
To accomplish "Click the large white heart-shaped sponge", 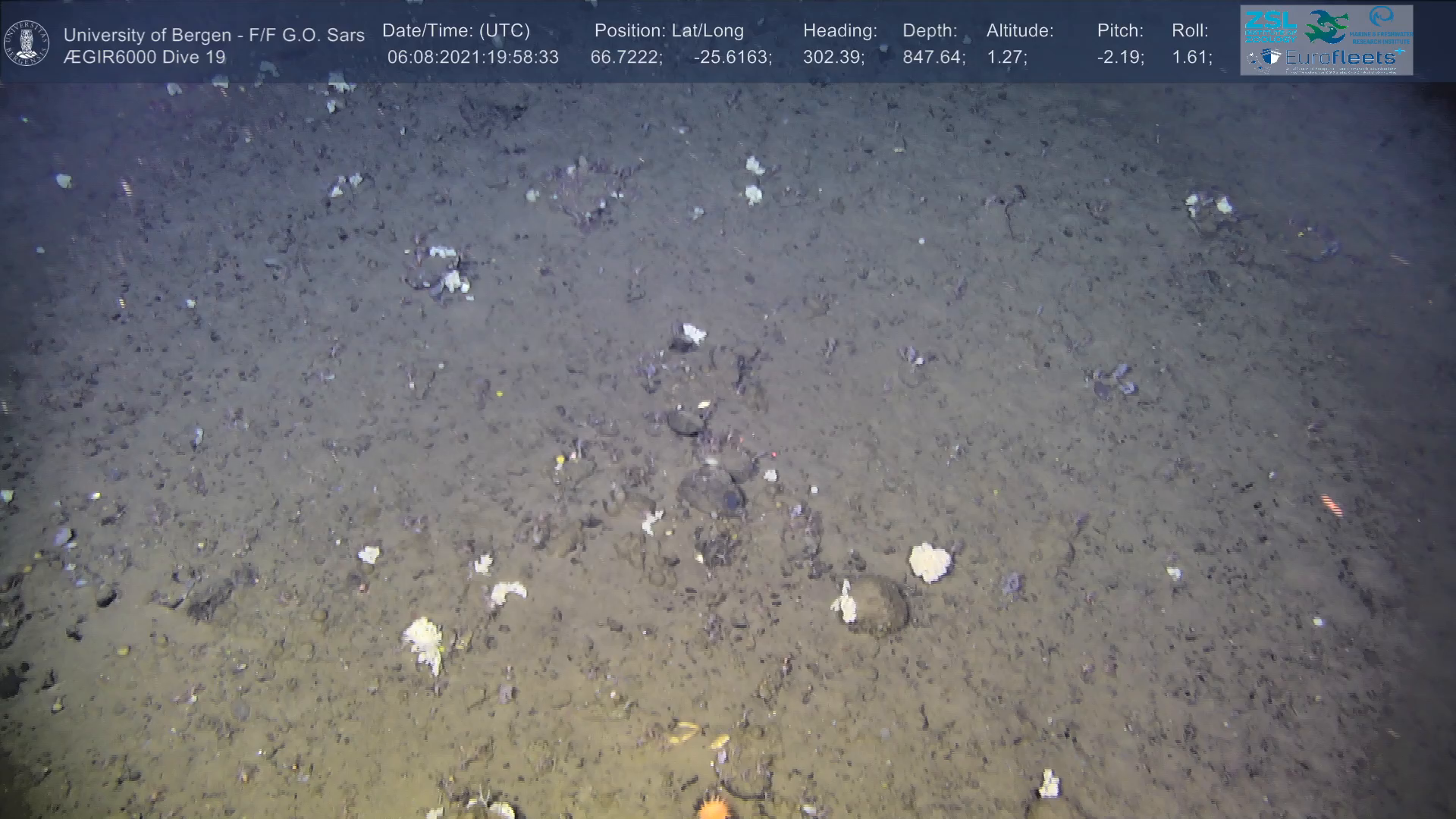I will 930,562.
